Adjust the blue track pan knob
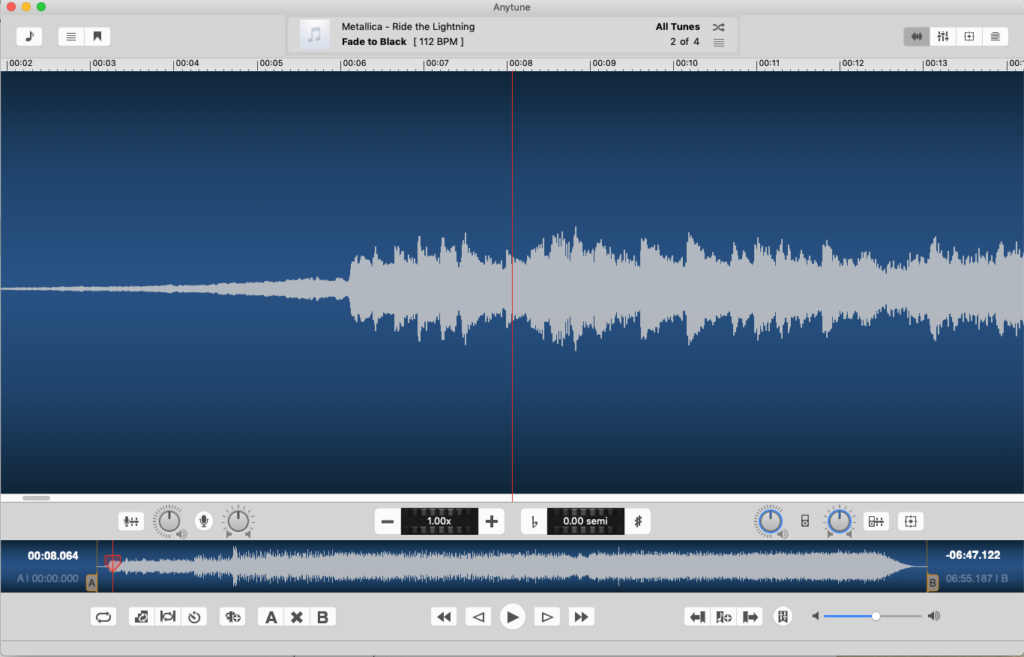 point(839,521)
